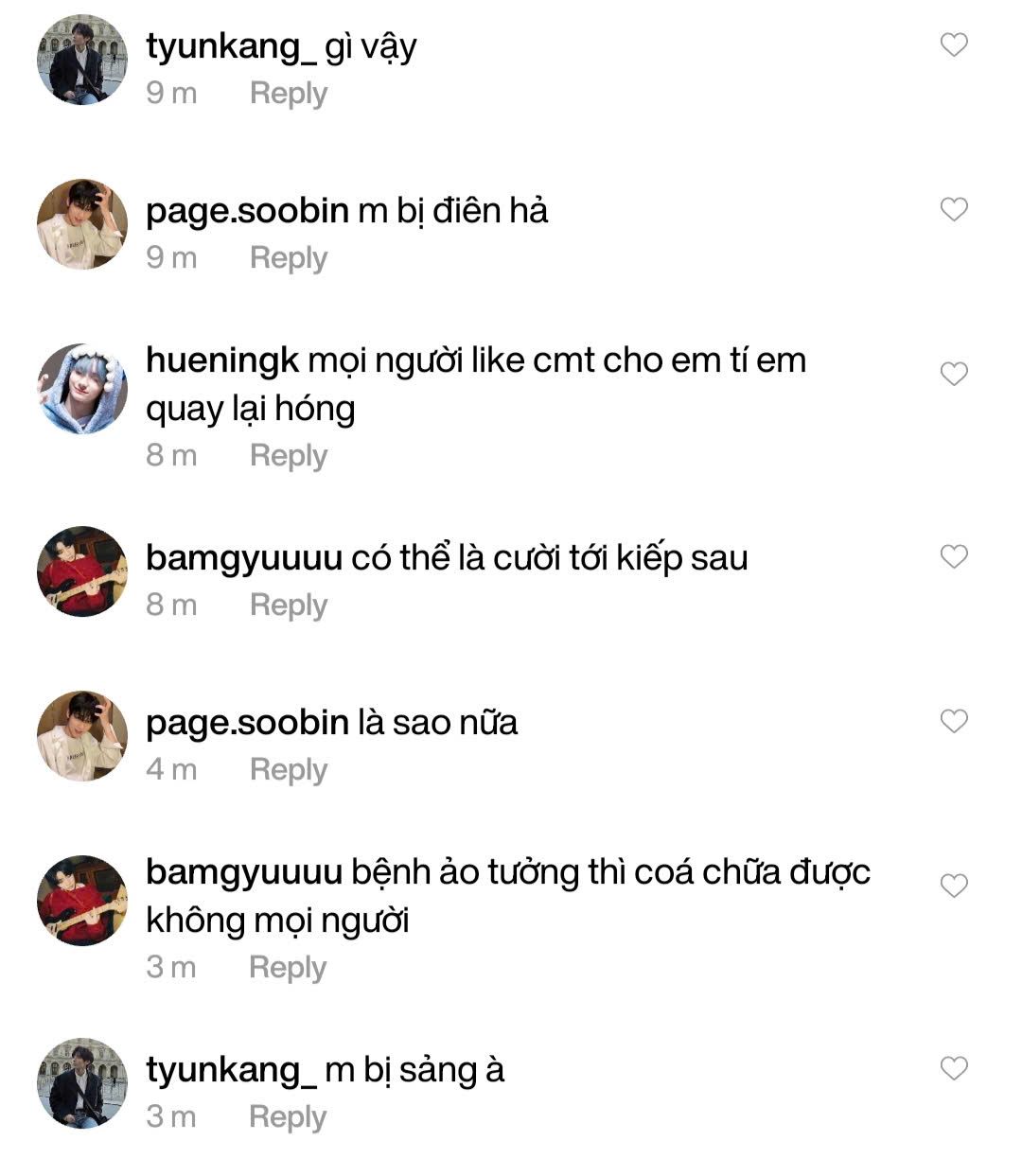Reply to tyunkang_'s "gì vậy" comment
Screen dimensions: 1022x1176
(289, 94)
